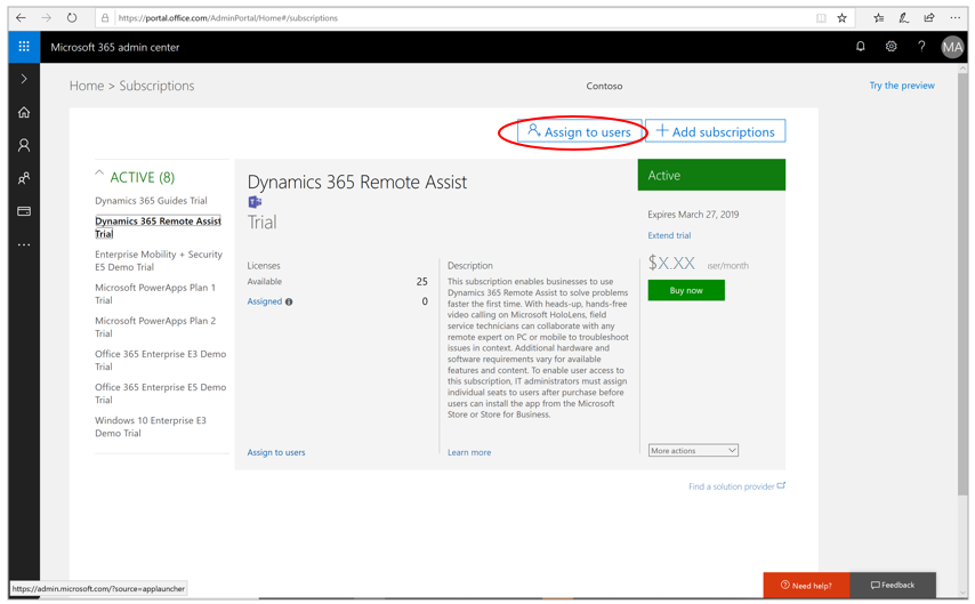975x604 pixels.
Task: Click the Active status banner
Action: click(711, 175)
